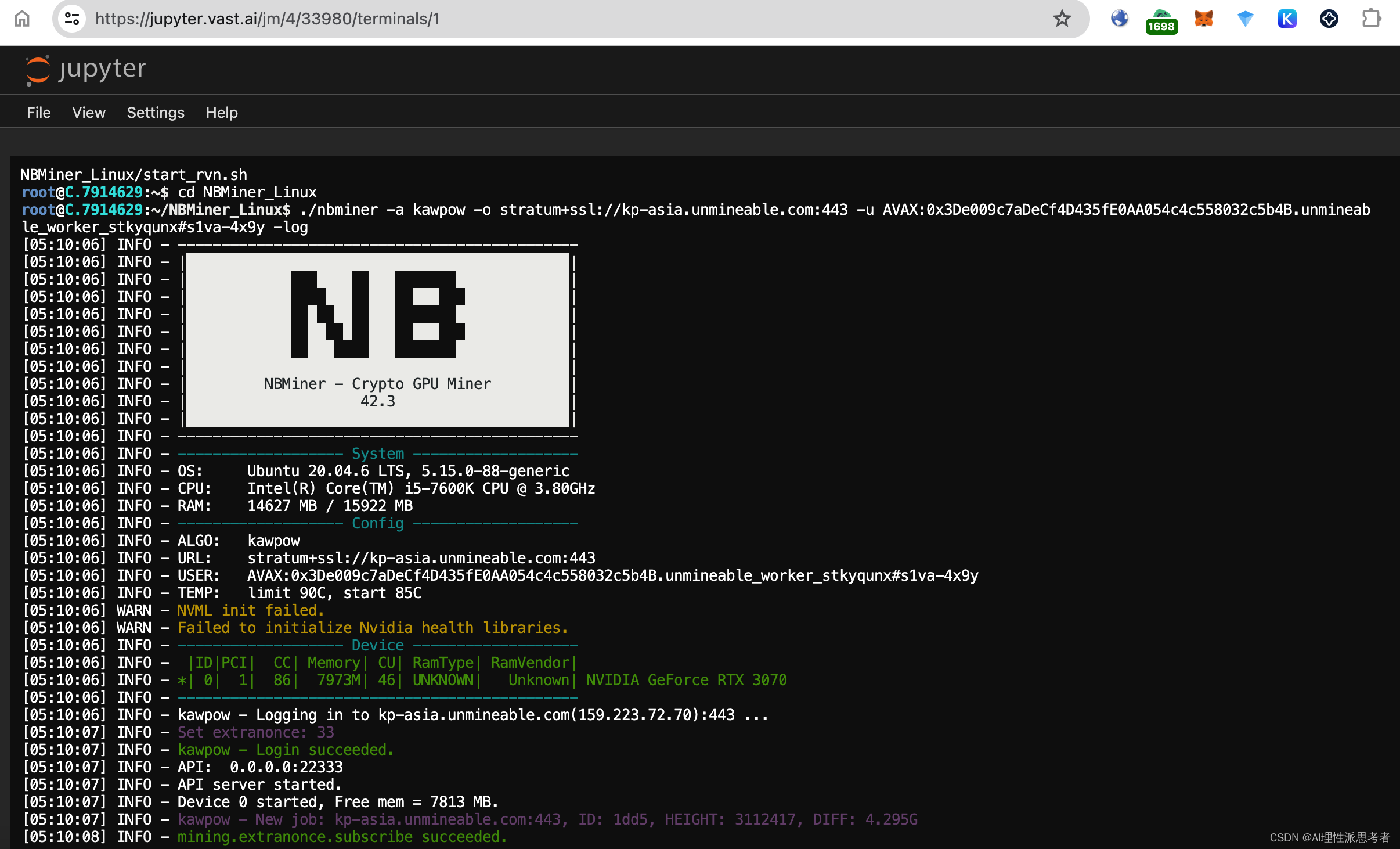Click the NVIDIA GeForce RTX 3070 device line
This screenshot has width=1400, height=849.
(685, 680)
